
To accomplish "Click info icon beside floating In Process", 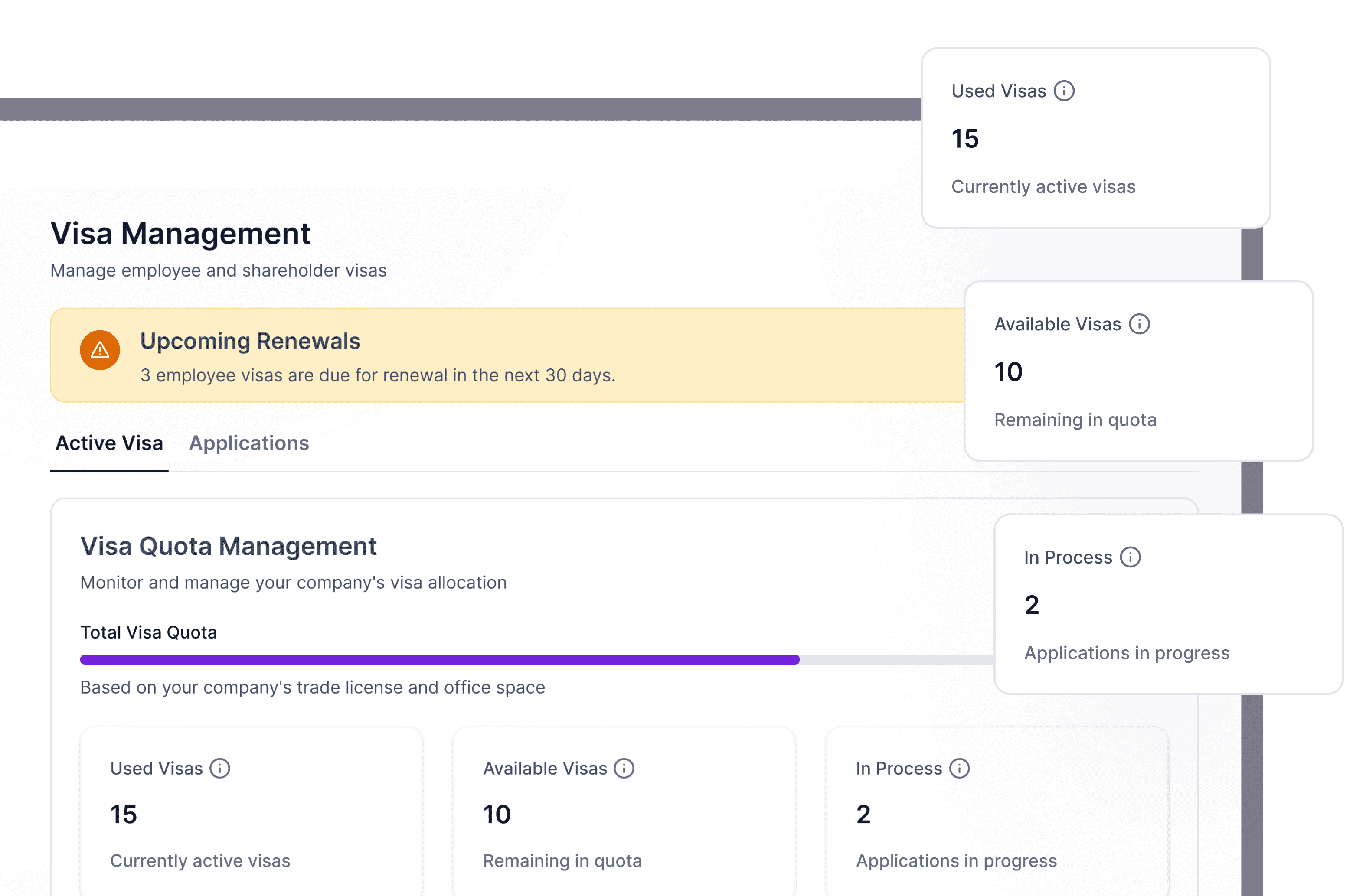I will click(x=1130, y=557).
